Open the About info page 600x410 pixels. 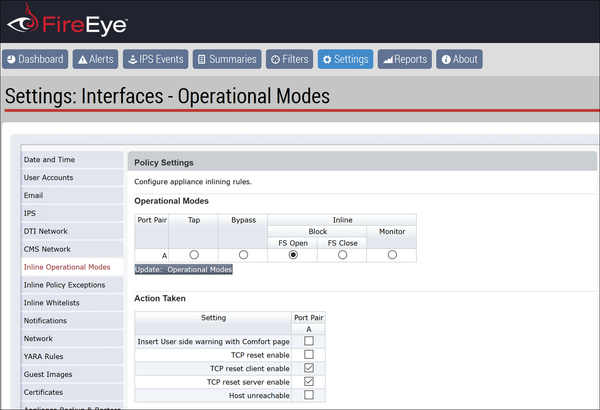point(459,59)
